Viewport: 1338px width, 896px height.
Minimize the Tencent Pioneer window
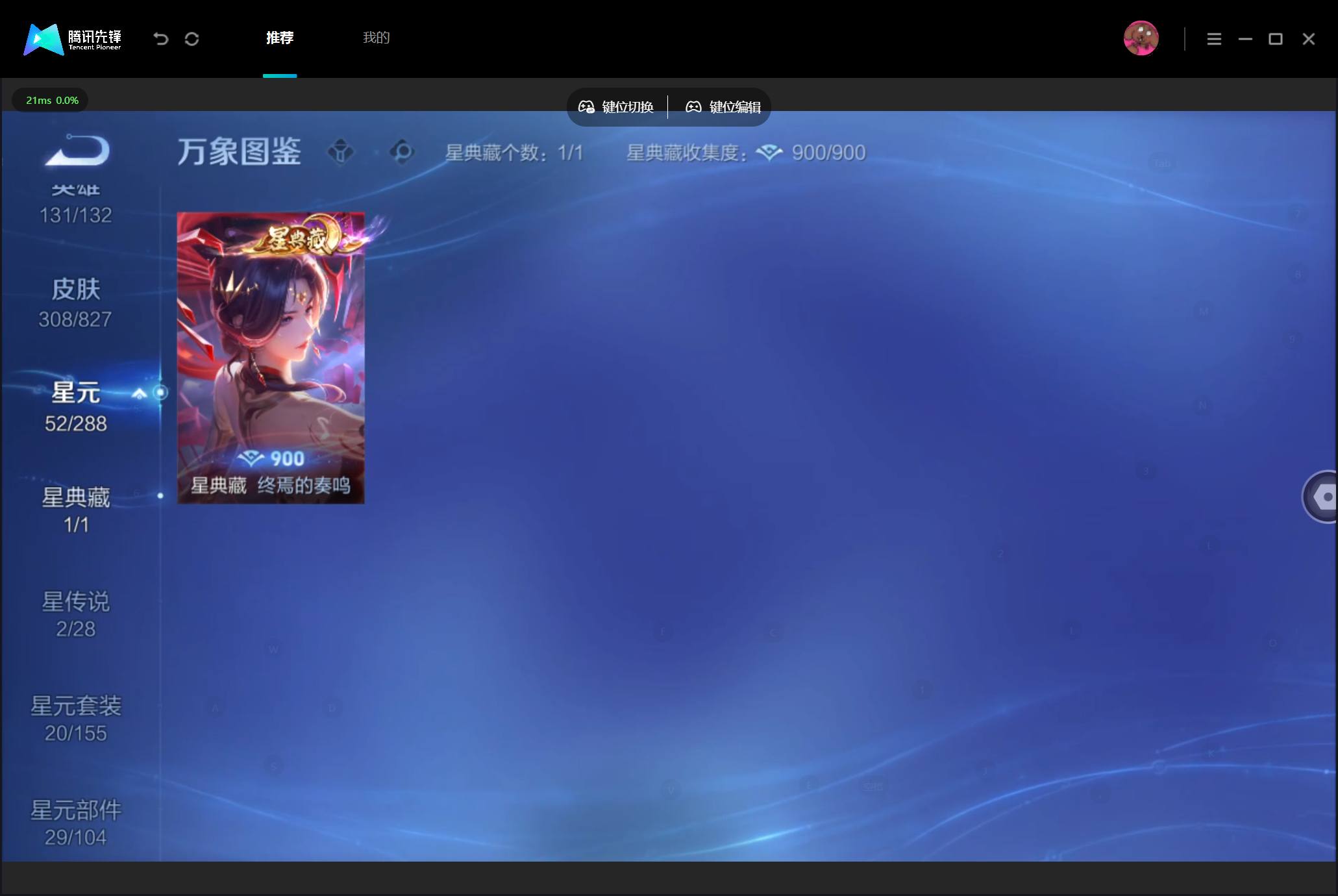pos(1245,39)
